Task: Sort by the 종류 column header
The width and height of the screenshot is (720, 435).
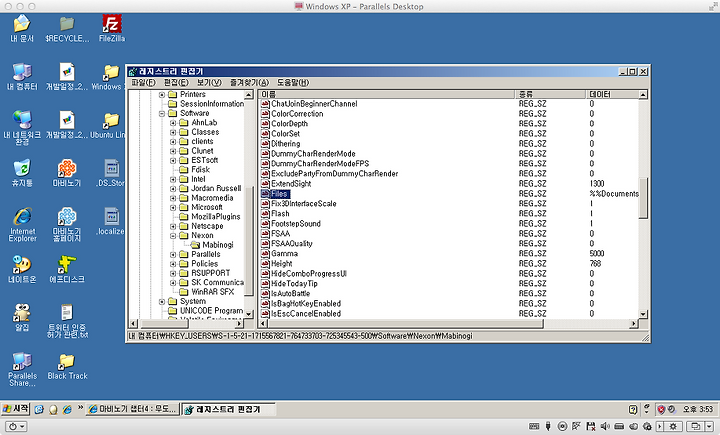Action: [x=551, y=94]
